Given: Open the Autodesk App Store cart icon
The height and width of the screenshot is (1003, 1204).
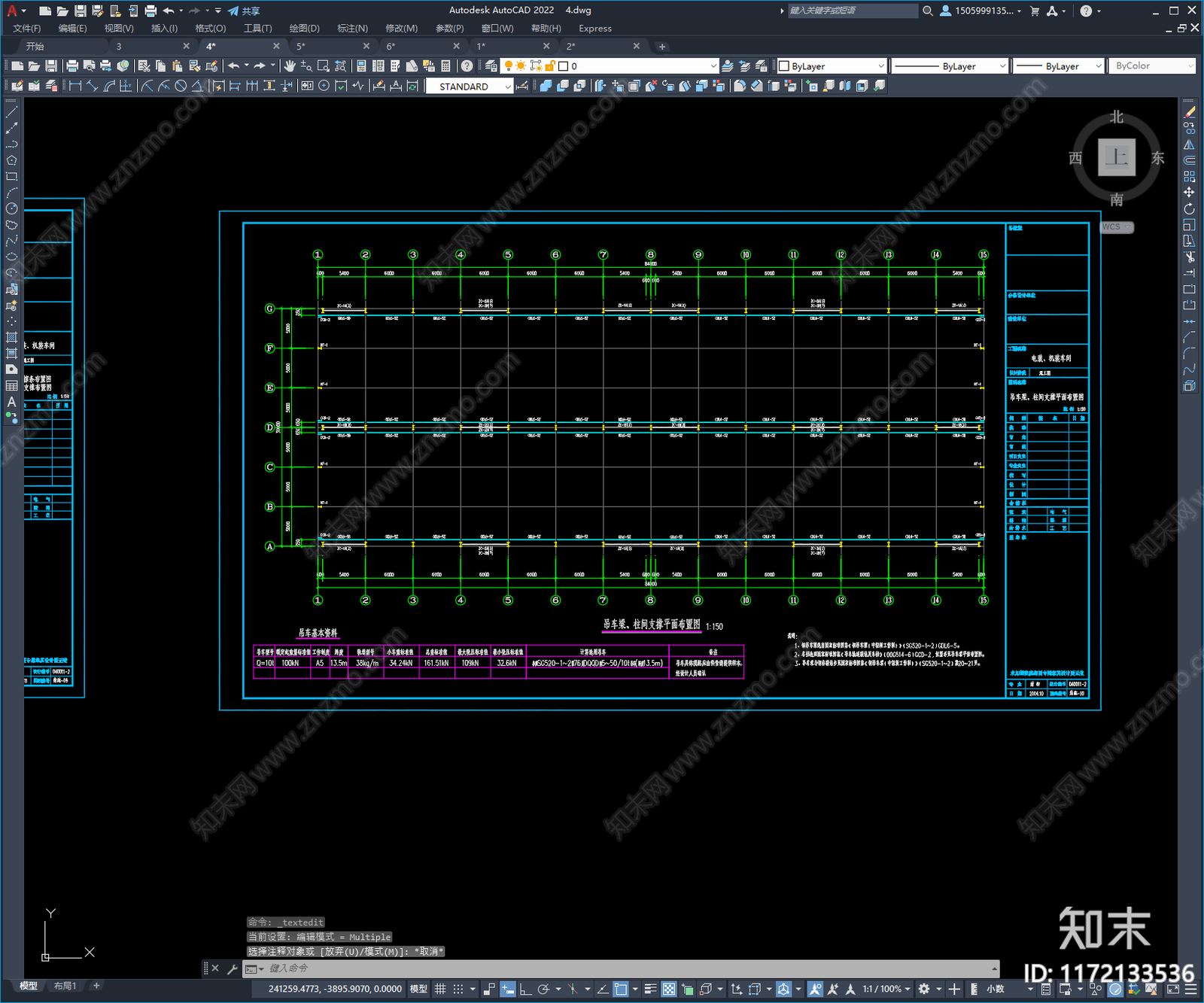Looking at the screenshot, I should 1035,11.
